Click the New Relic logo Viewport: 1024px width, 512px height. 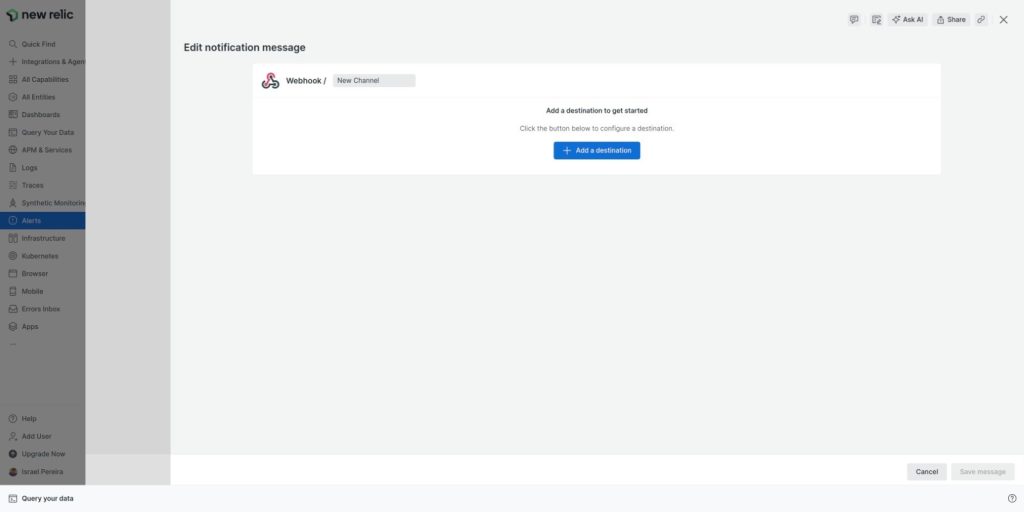click(40, 15)
